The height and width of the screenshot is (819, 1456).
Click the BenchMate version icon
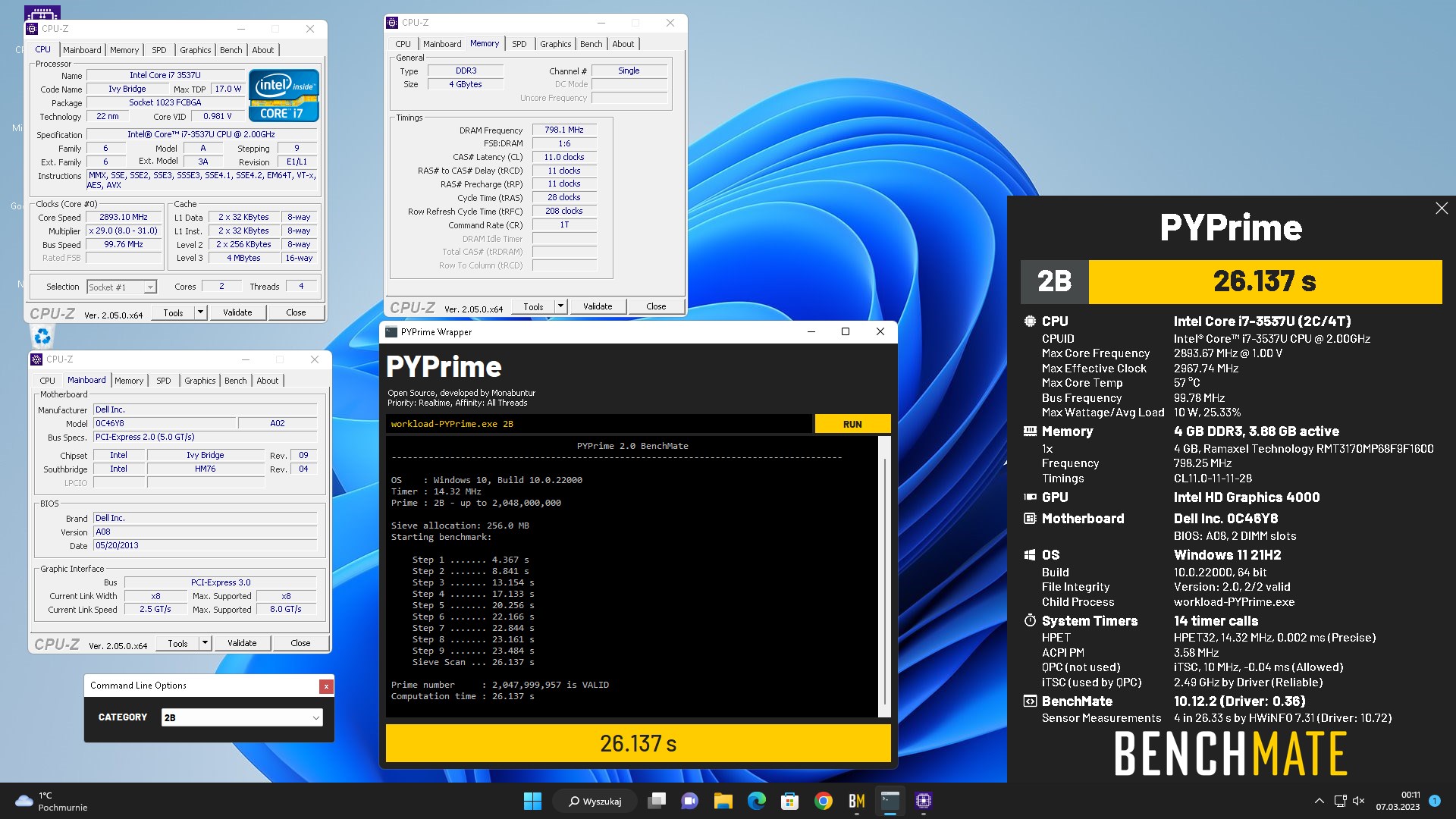(1030, 701)
